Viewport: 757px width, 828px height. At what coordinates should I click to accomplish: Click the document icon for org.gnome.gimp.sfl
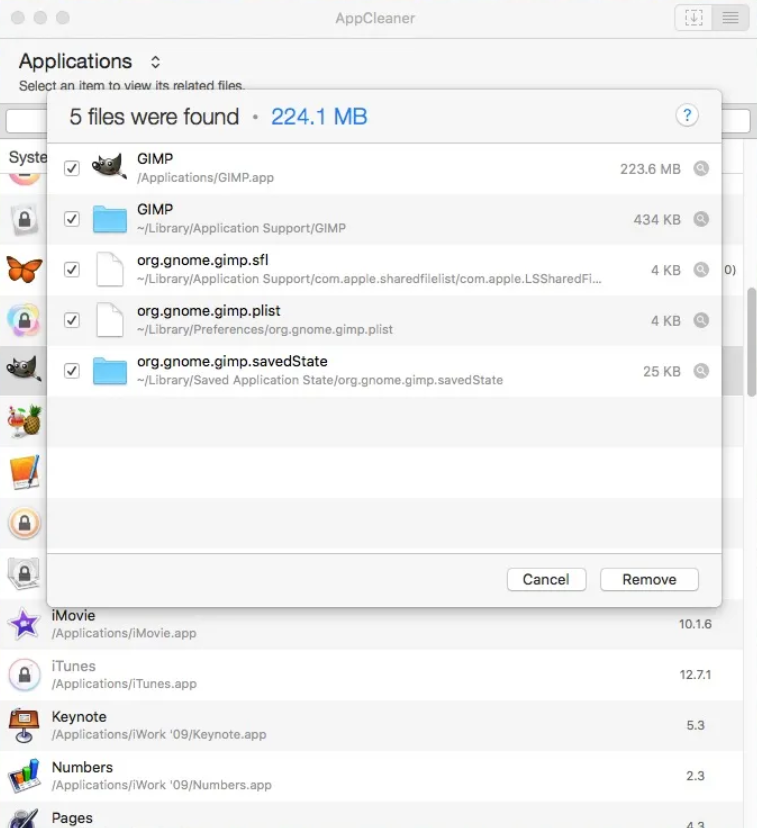(x=110, y=269)
